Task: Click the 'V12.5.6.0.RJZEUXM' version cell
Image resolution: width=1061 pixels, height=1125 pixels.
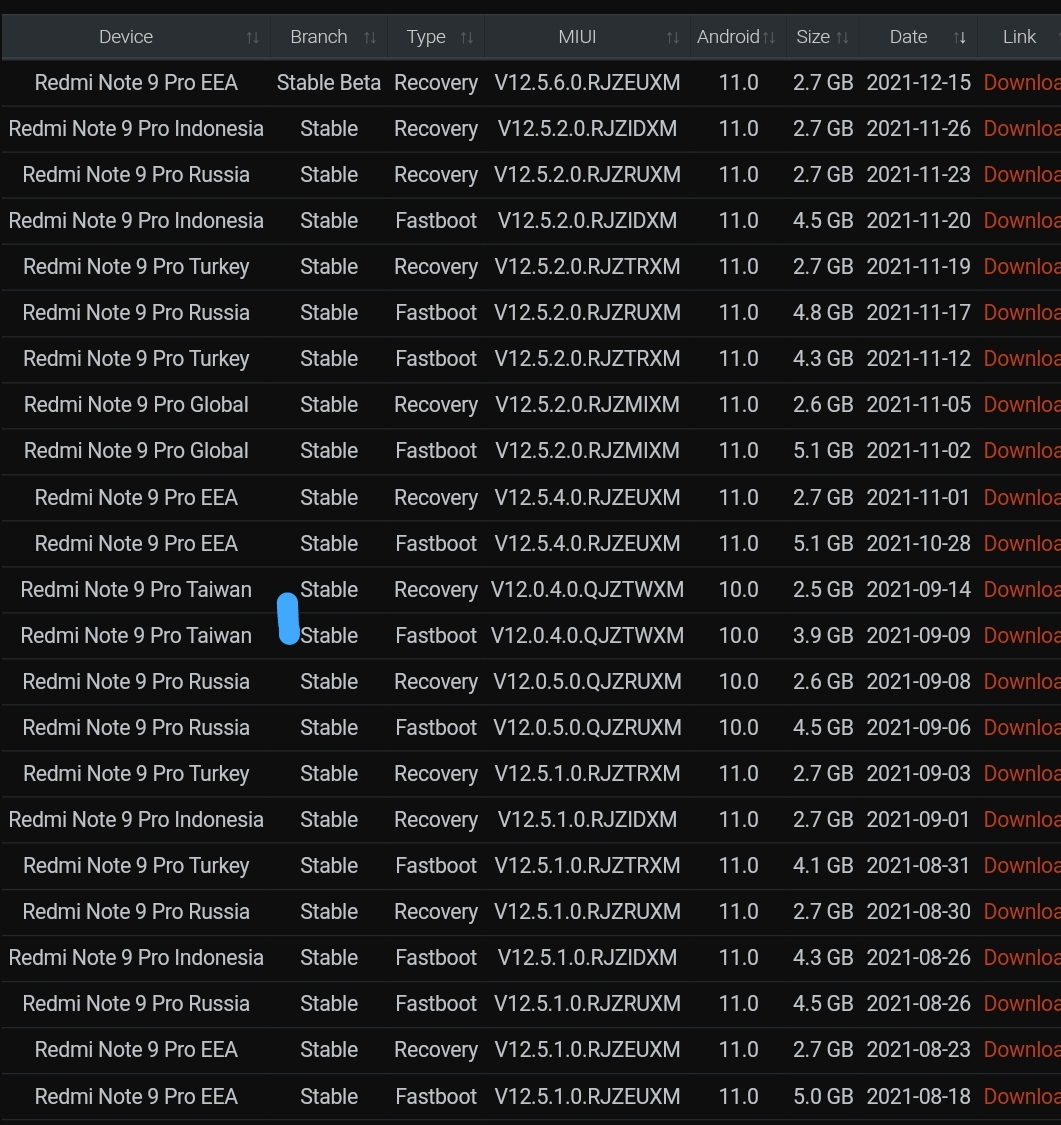Action: (x=587, y=83)
